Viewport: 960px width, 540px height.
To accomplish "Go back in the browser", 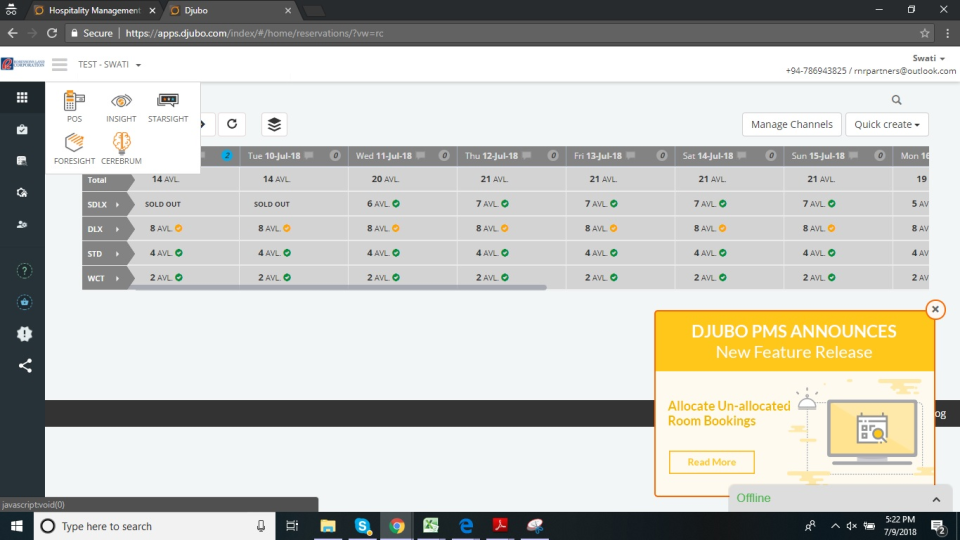I will tap(12, 33).
